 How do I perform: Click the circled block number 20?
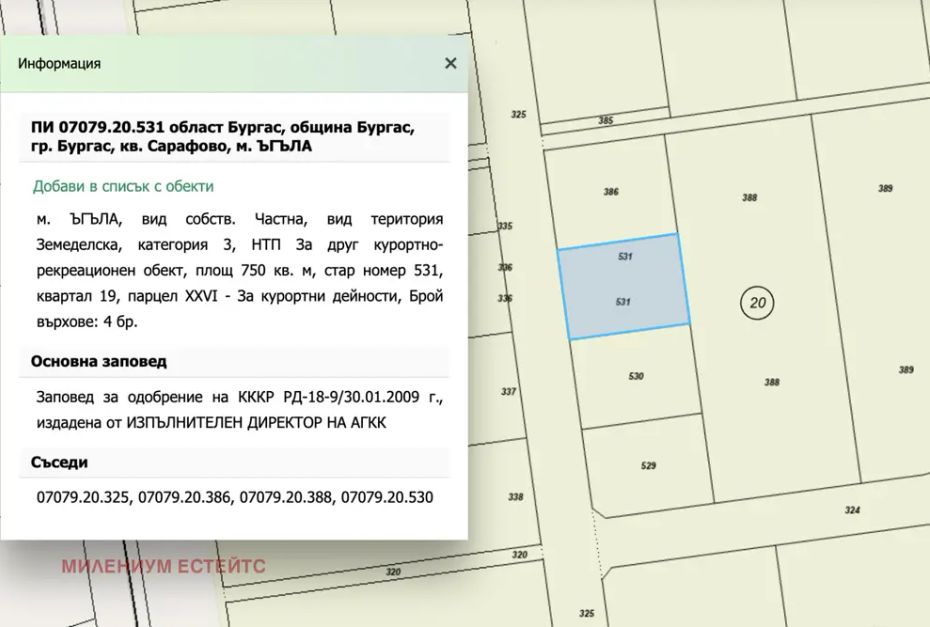click(755, 302)
